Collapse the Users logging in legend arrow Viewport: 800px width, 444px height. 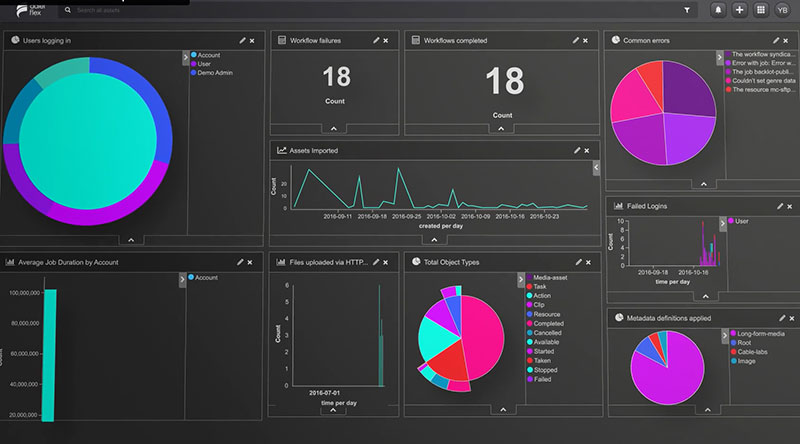click(186, 58)
